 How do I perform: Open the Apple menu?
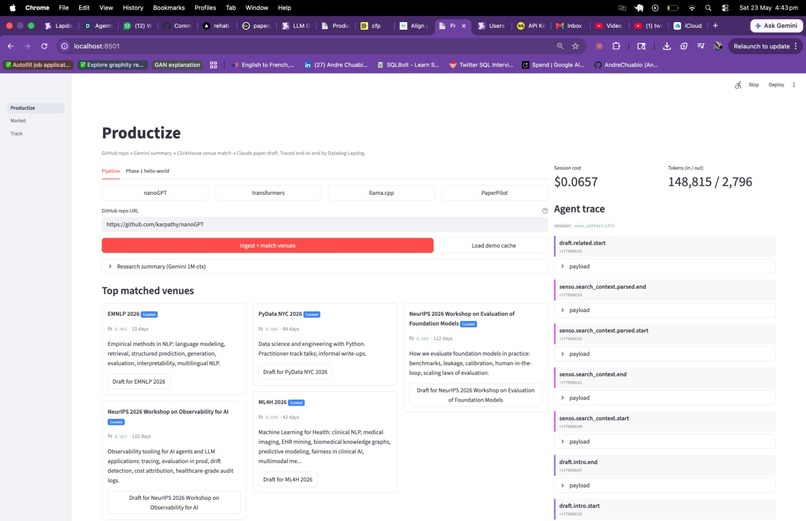(x=12, y=8)
